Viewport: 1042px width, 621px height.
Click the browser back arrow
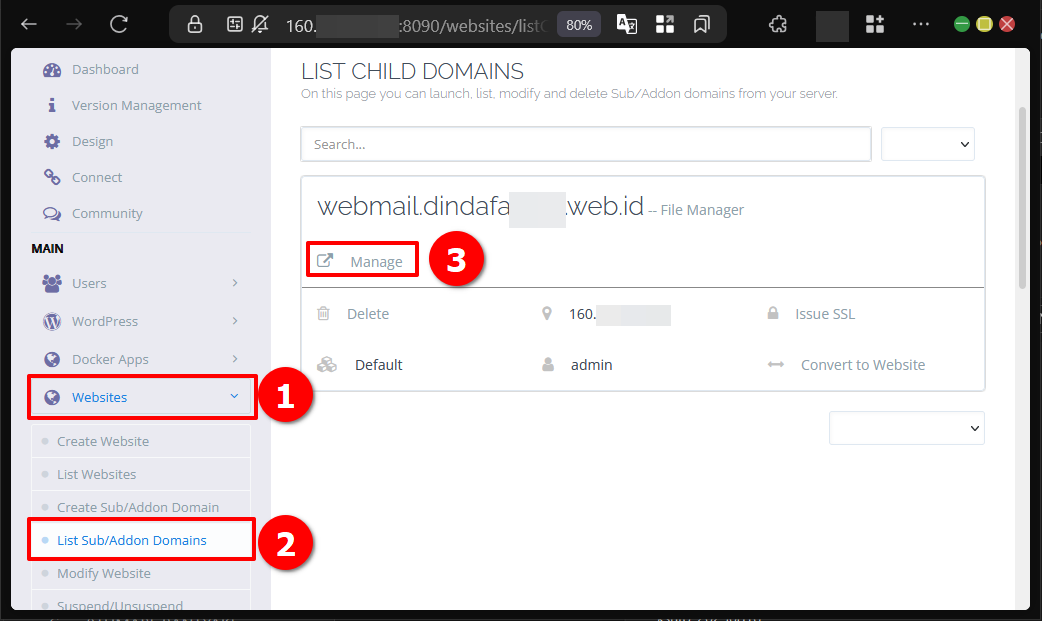[29, 24]
